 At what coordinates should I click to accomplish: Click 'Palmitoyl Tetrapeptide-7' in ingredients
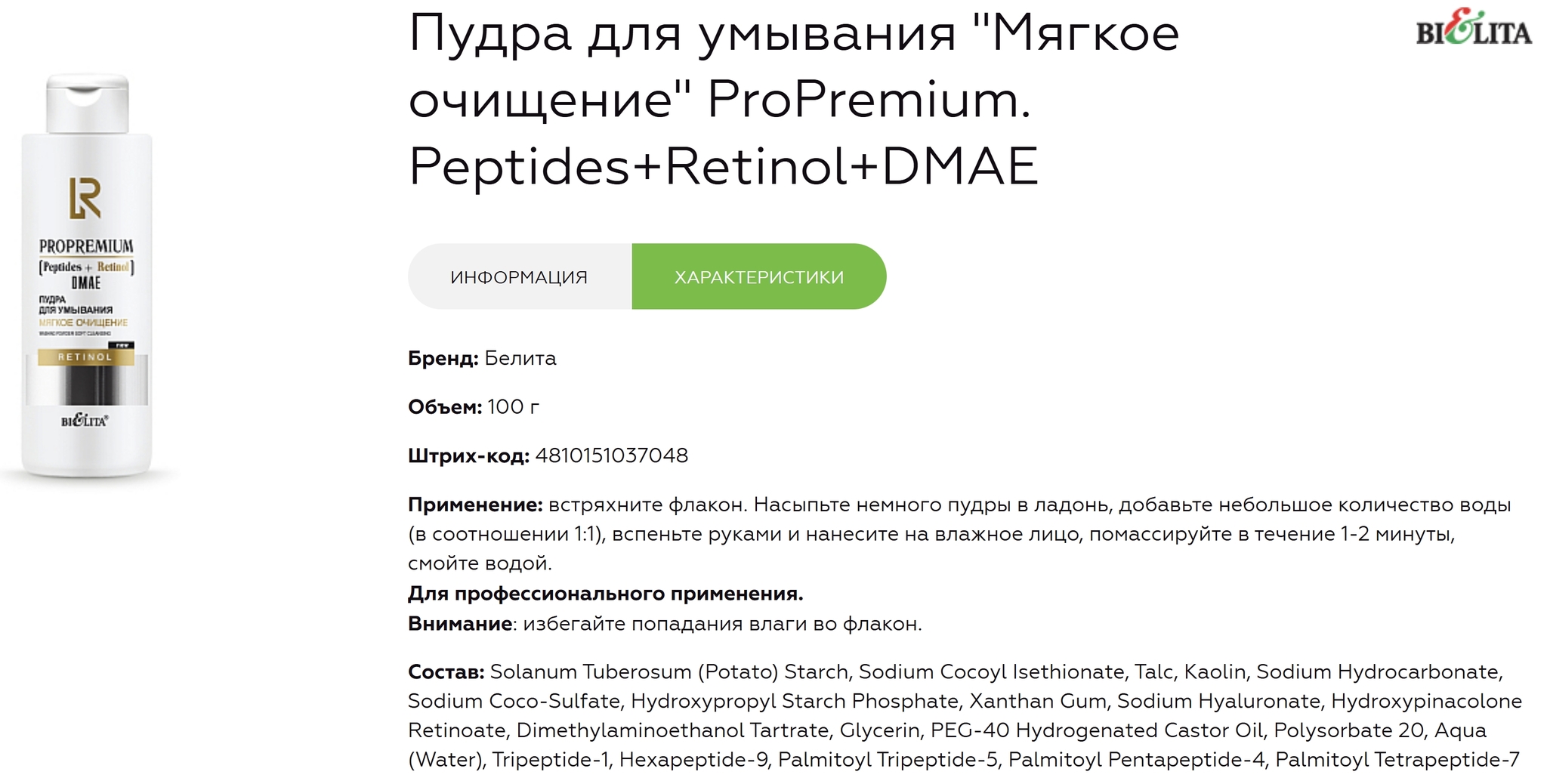tap(1397, 759)
